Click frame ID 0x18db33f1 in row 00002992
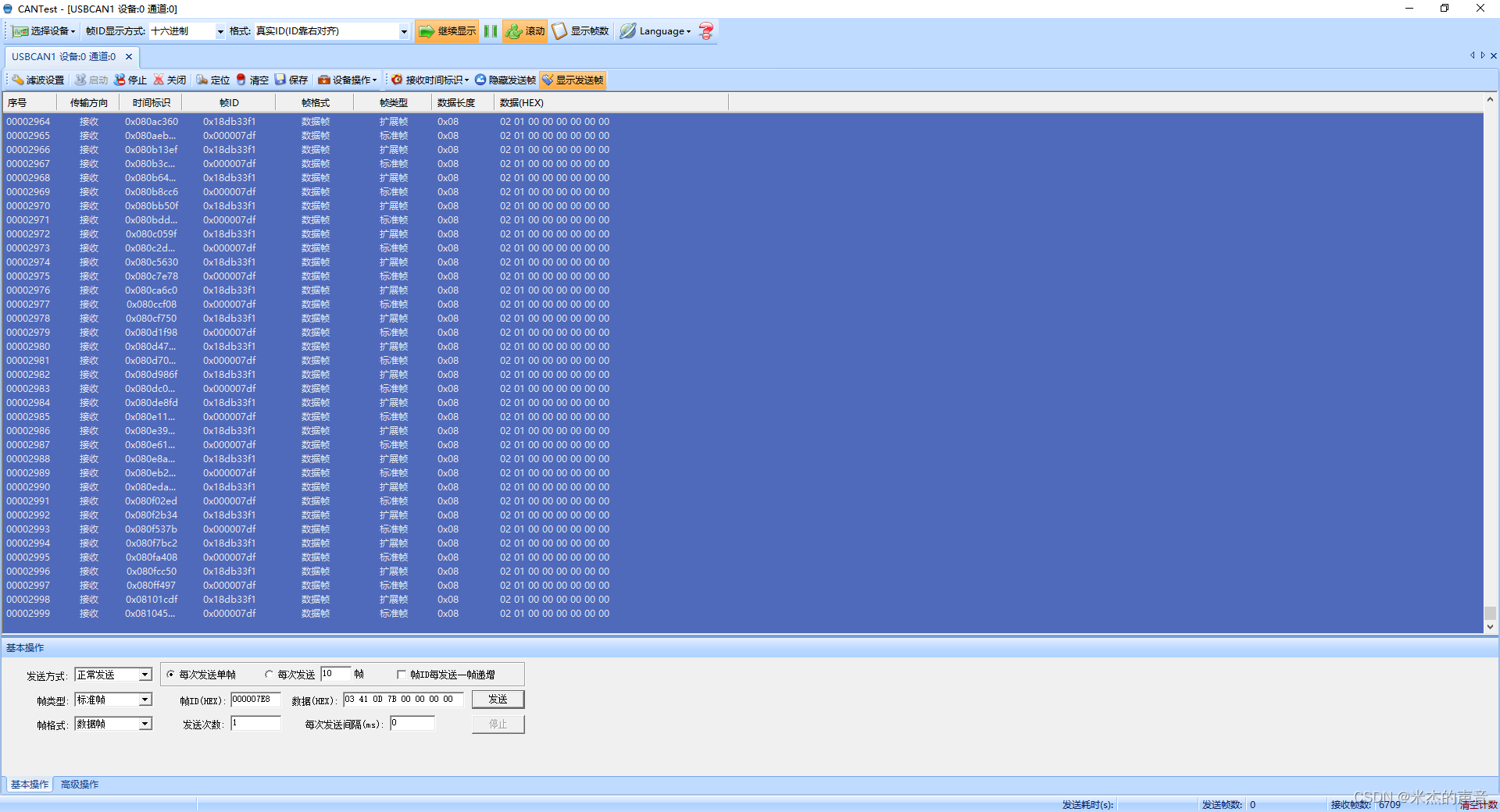The width and height of the screenshot is (1500, 812). (229, 515)
